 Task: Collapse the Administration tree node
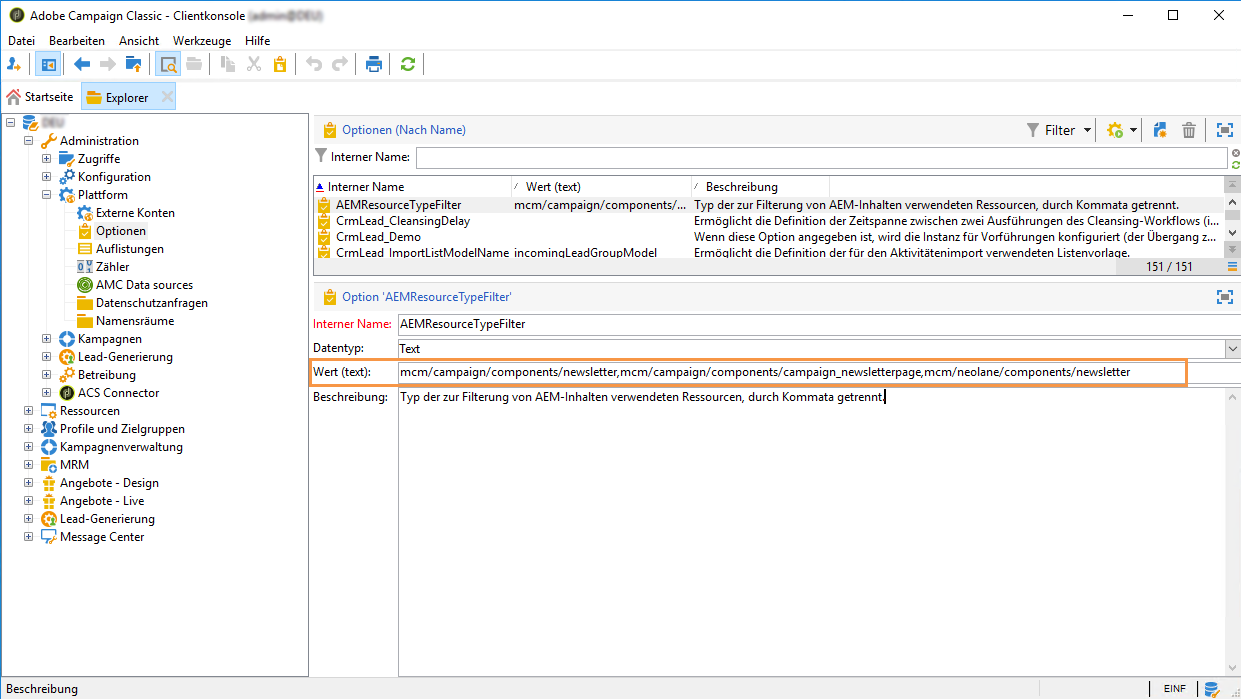pos(28,141)
